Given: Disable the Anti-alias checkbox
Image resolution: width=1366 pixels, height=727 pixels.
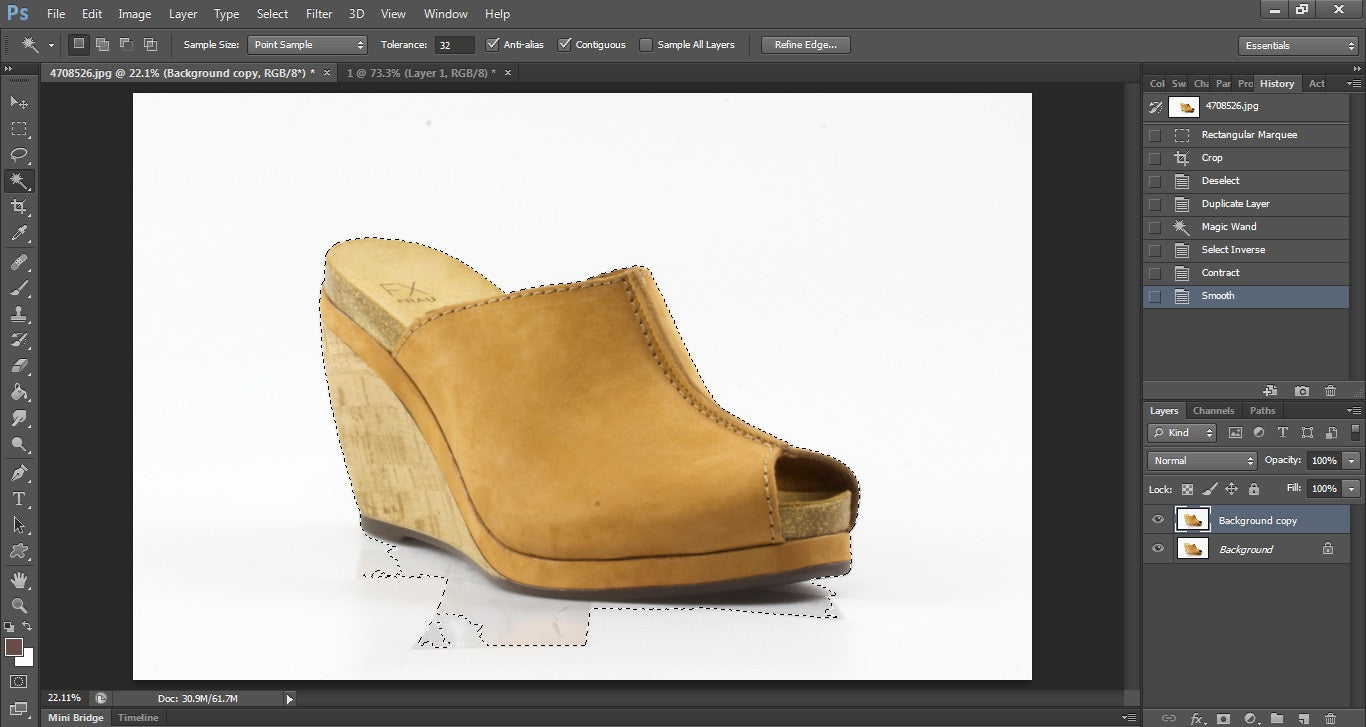Looking at the screenshot, I should pyautogui.click(x=492, y=44).
